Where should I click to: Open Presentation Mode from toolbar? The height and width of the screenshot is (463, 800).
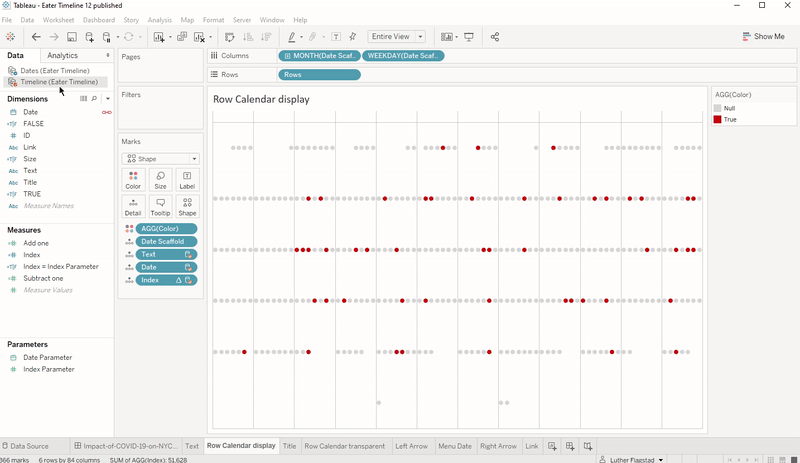pyautogui.click(x=469, y=37)
